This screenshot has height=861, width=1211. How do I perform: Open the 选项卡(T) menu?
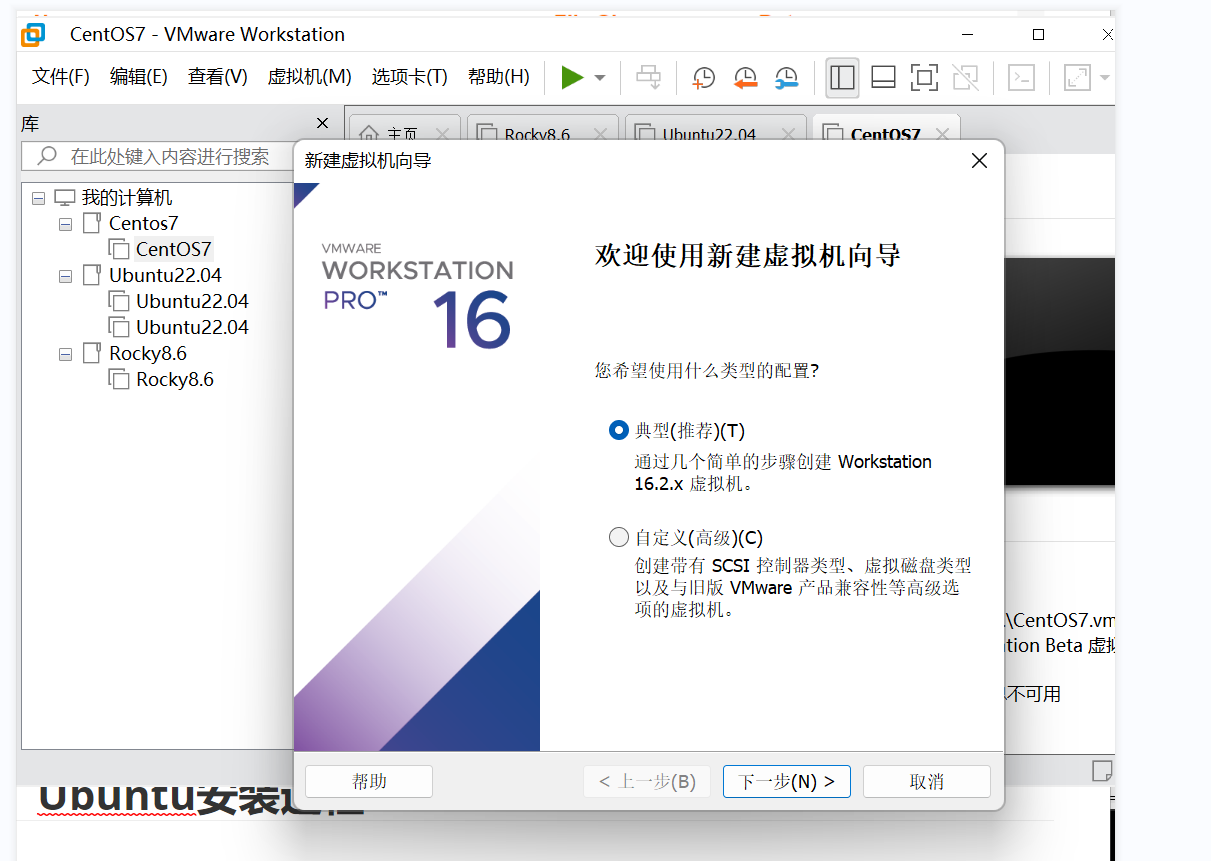click(410, 77)
